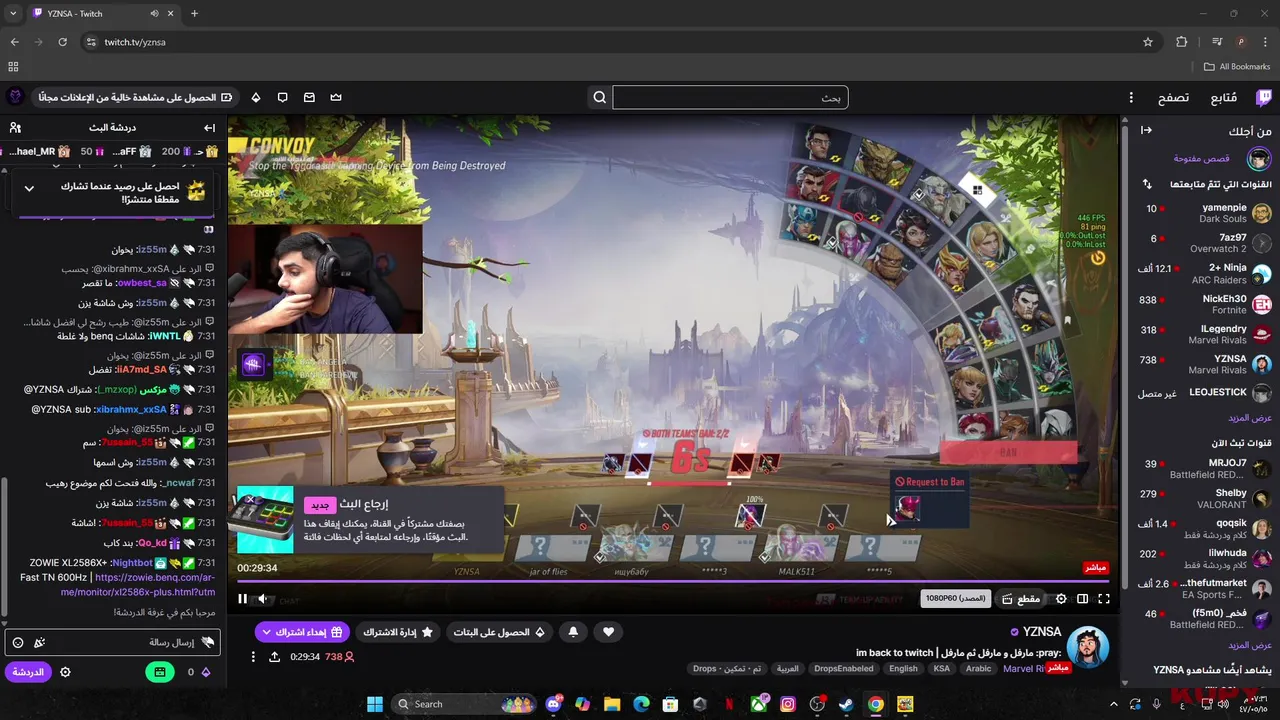Mute the YZNSA browser tab audio
Screen dimensions: 1280x720
tap(155, 14)
